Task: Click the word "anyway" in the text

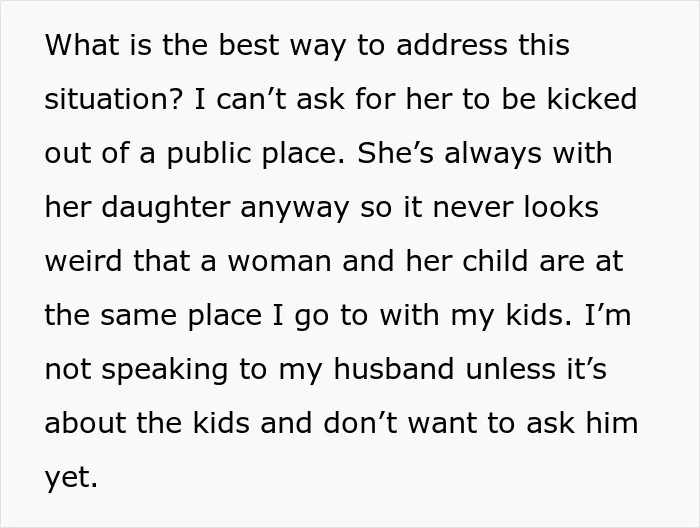Action: coord(295,209)
